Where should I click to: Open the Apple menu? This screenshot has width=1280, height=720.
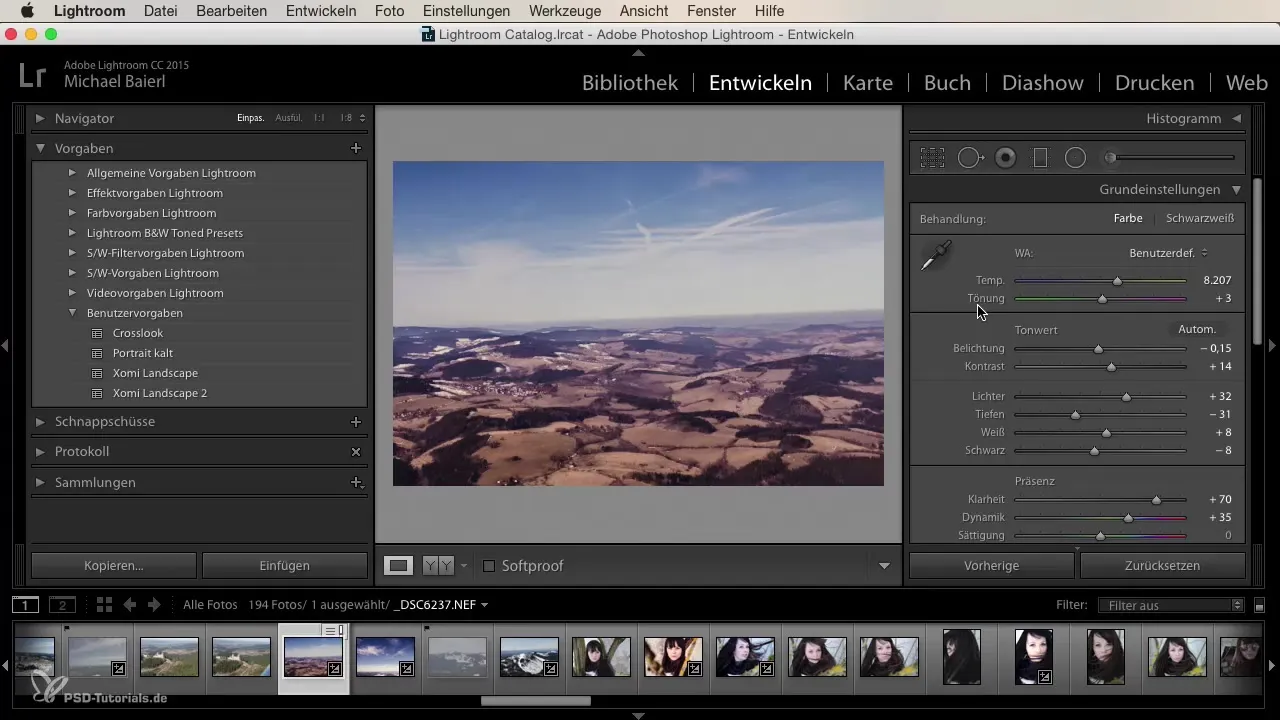(x=27, y=11)
